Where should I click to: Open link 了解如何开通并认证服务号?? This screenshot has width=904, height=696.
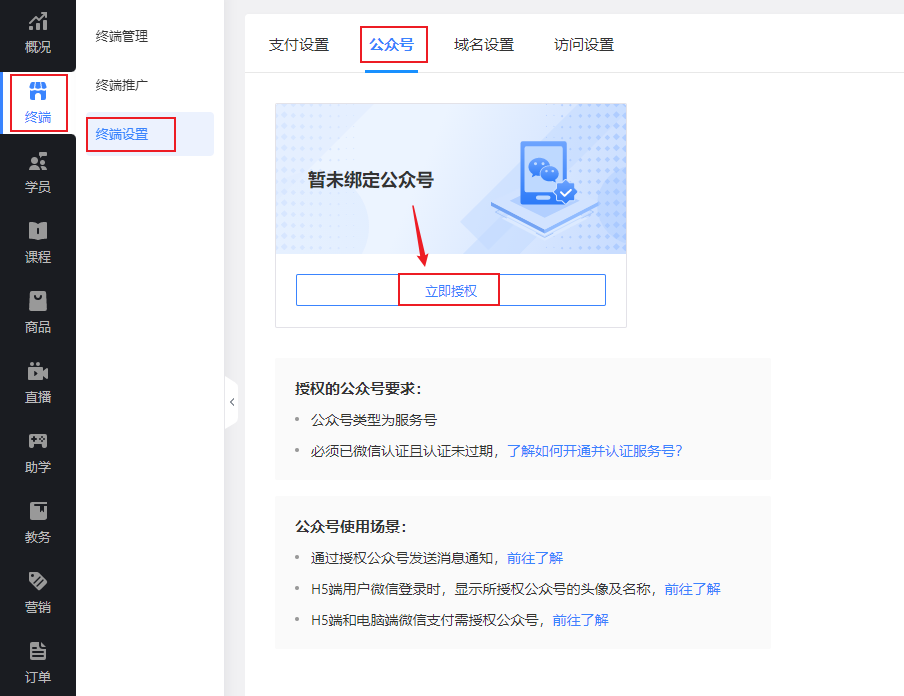pos(594,451)
